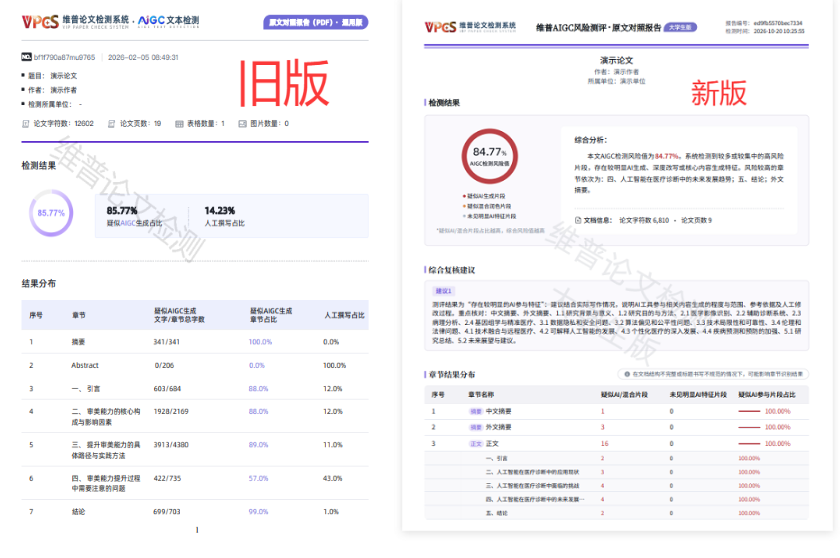
Task: Click the red 84.77% in analysis paragraph
Action: [666, 156]
